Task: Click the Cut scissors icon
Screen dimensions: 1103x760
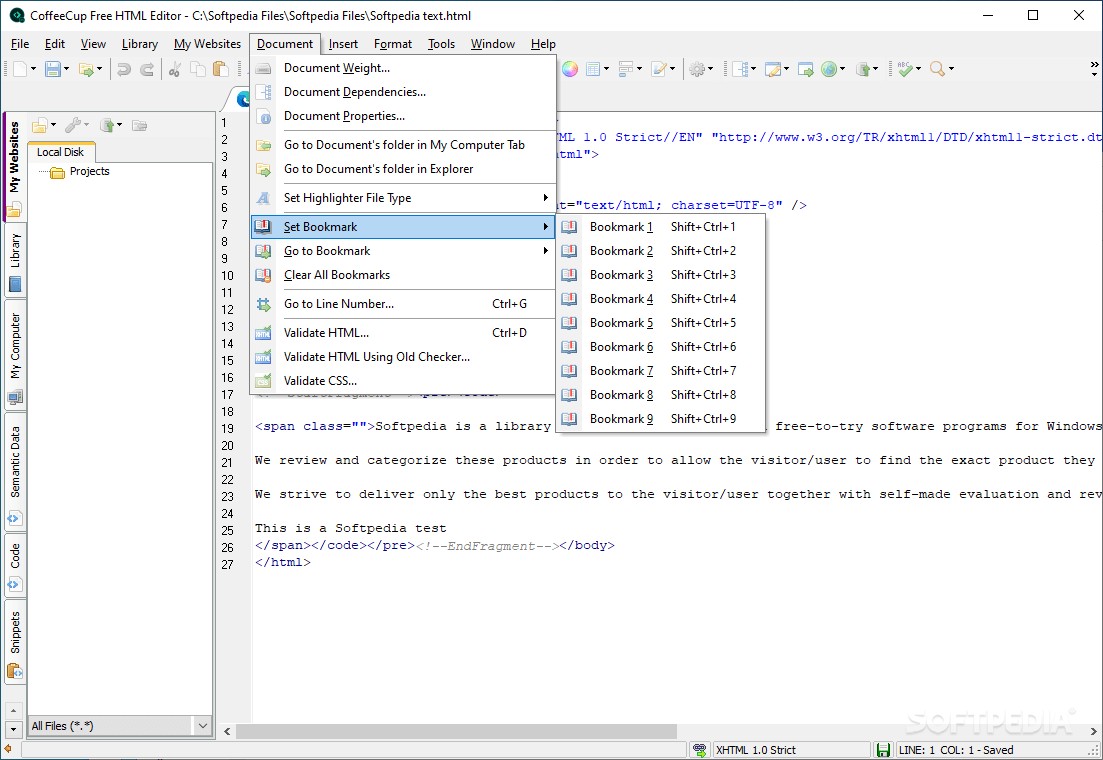Action: (x=175, y=69)
